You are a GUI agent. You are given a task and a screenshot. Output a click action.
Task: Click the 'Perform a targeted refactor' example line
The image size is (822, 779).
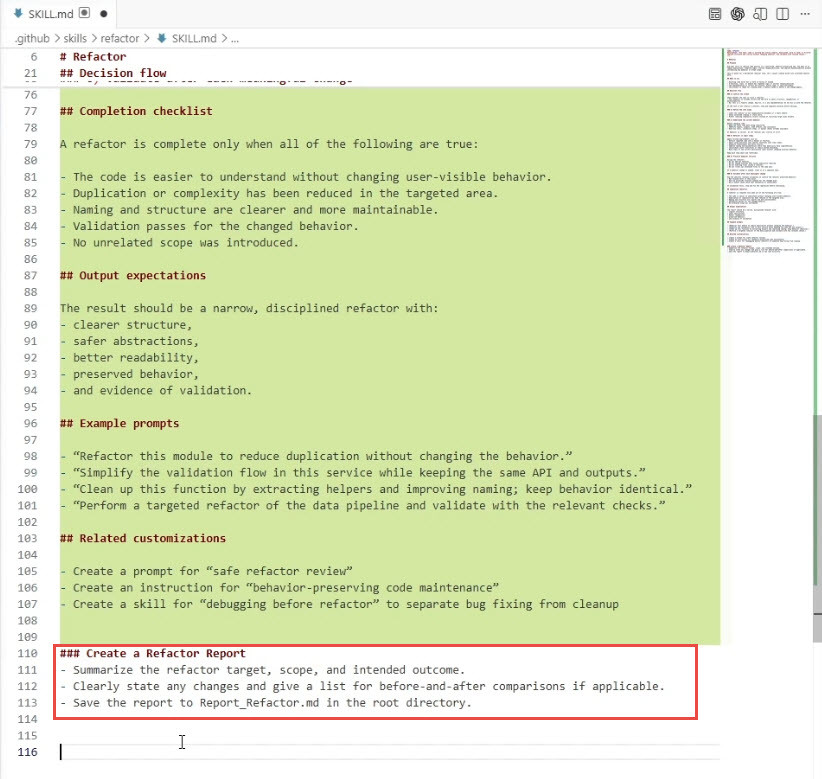coord(362,506)
